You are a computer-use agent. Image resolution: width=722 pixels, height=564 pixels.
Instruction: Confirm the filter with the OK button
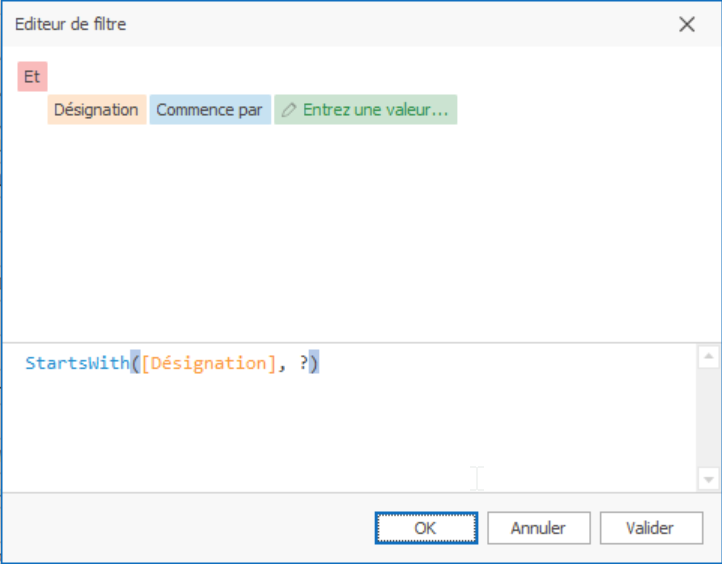tap(426, 528)
